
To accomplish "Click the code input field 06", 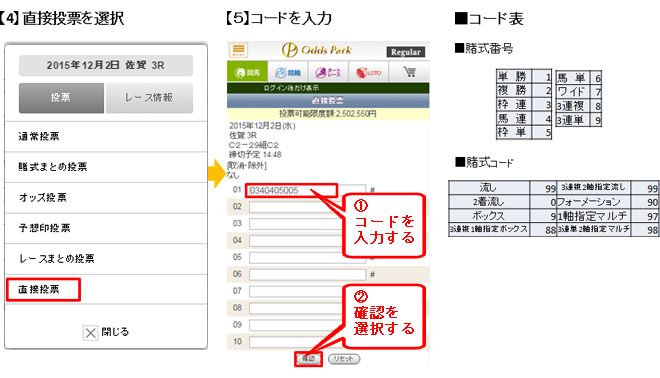I will [307, 274].
